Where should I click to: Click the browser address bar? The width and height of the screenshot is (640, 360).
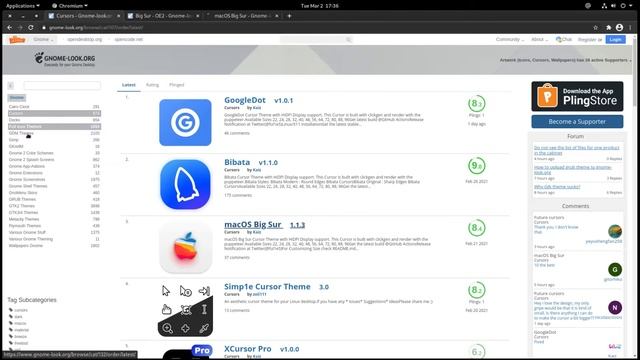tap(314, 27)
